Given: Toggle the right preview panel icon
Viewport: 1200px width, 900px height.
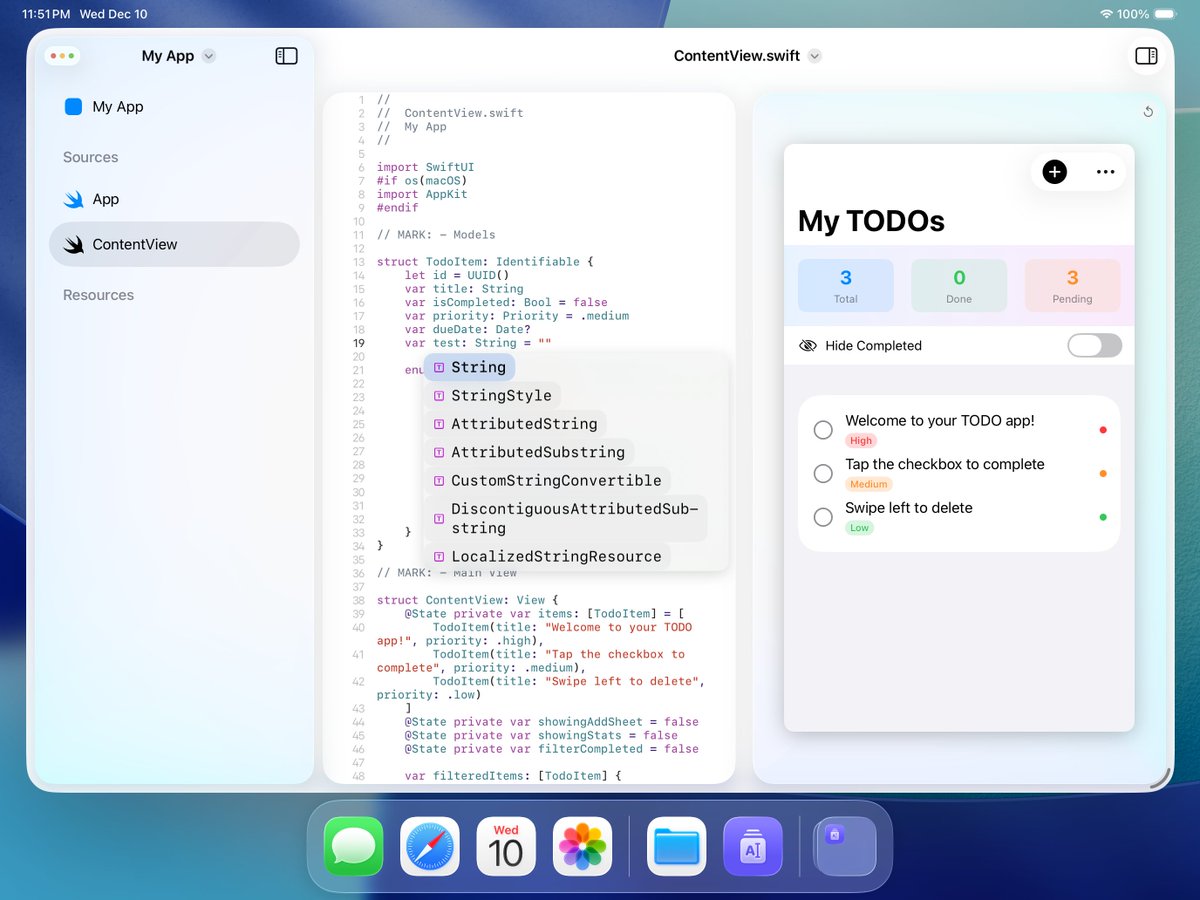Looking at the screenshot, I should click(x=1146, y=56).
